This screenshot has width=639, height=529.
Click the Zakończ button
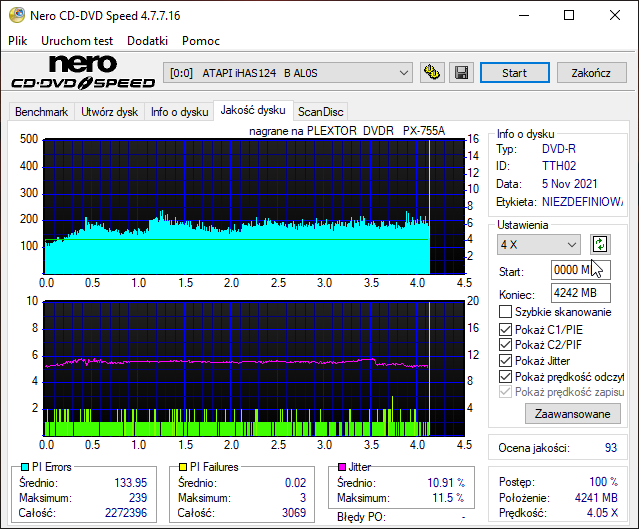(591, 73)
